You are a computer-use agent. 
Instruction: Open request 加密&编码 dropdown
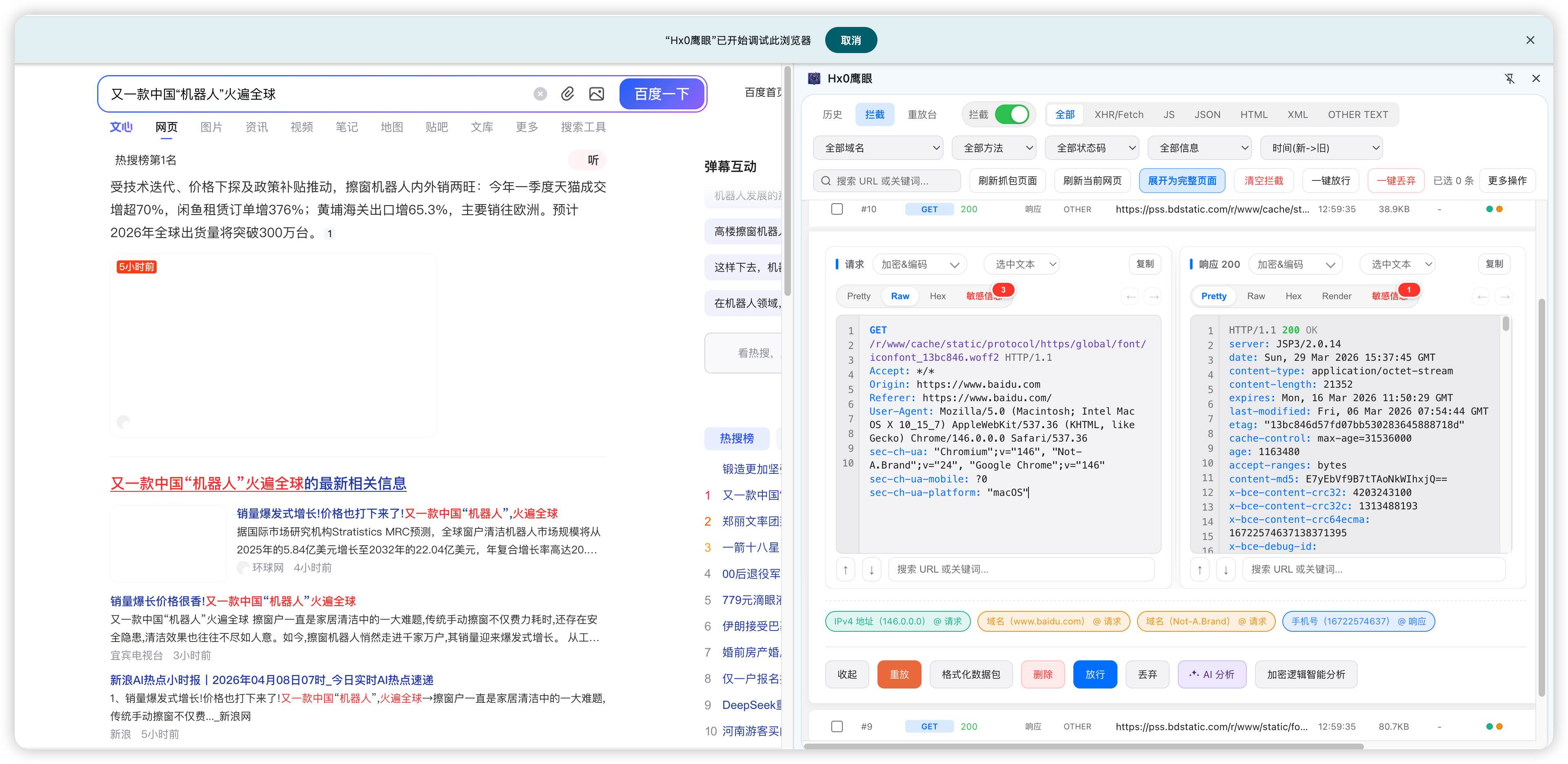point(919,264)
